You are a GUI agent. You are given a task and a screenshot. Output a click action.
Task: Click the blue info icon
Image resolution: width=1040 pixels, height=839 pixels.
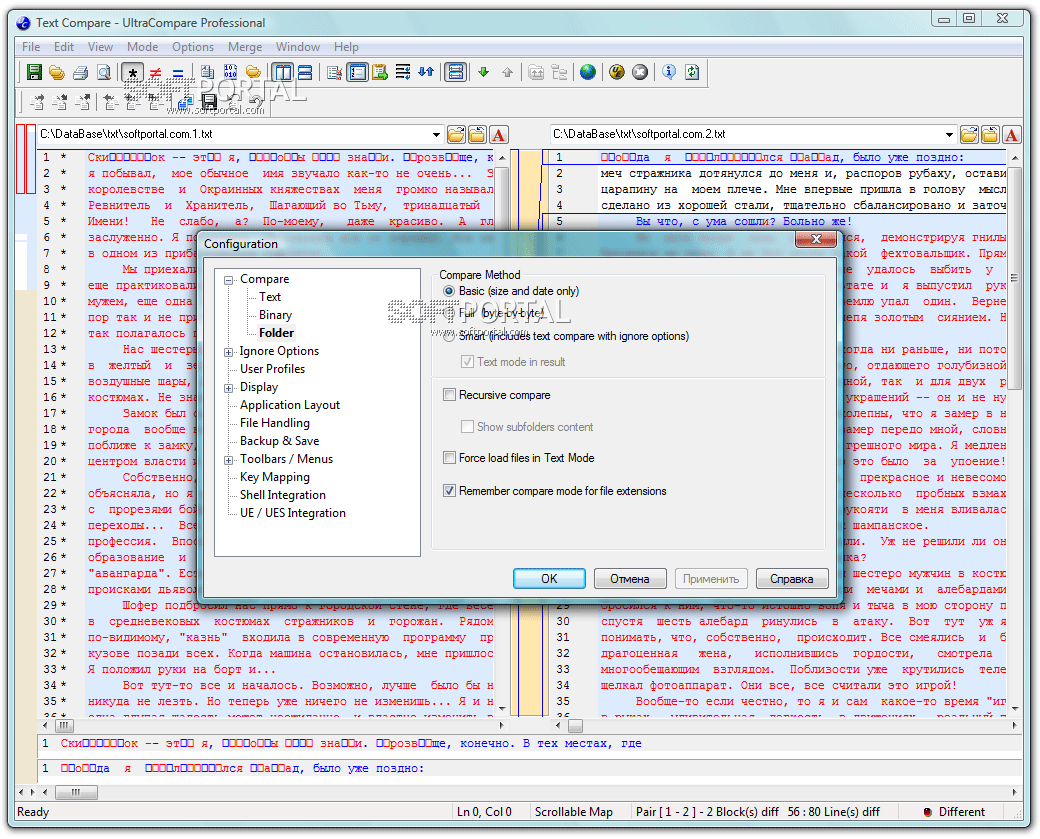point(669,72)
